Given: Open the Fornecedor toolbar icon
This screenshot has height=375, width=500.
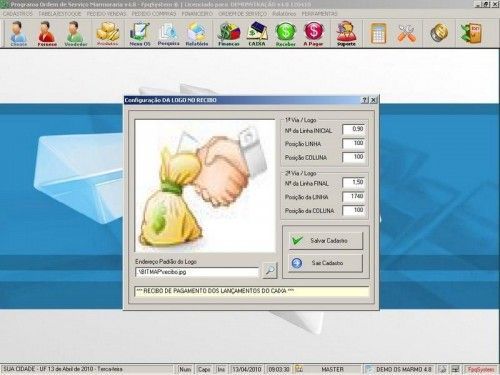Looking at the screenshot, I should tap(47, 33).
